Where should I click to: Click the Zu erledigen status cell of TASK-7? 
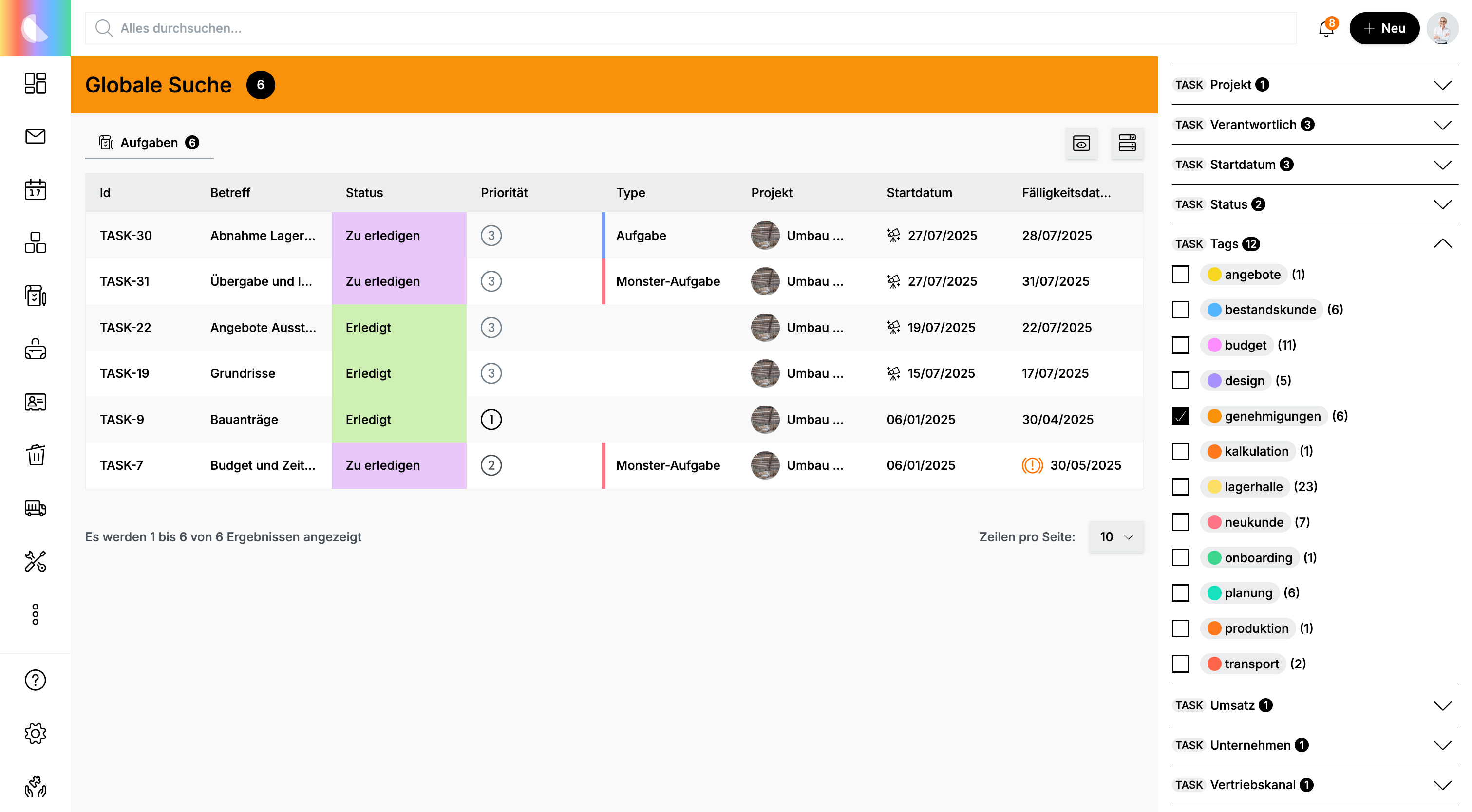[x=399, y=465]
